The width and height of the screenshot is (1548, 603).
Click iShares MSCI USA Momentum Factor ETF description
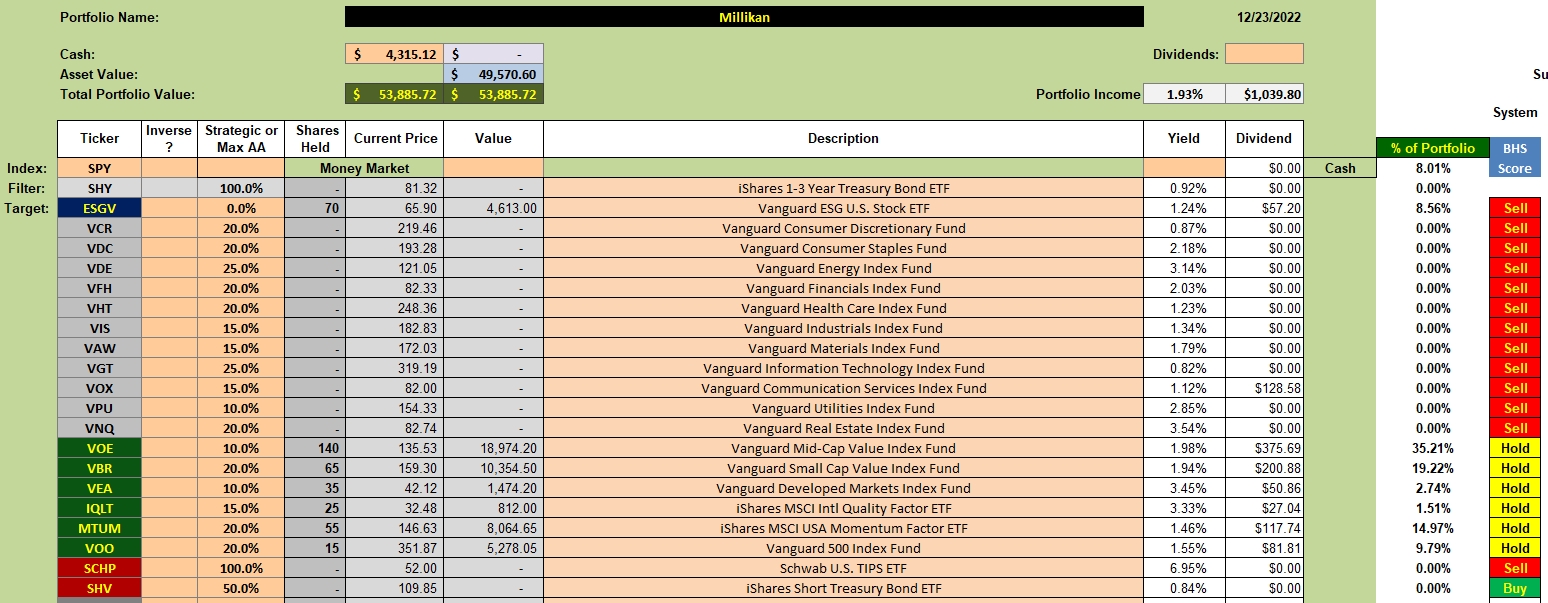pyautogui.click(x=843, y=528)
